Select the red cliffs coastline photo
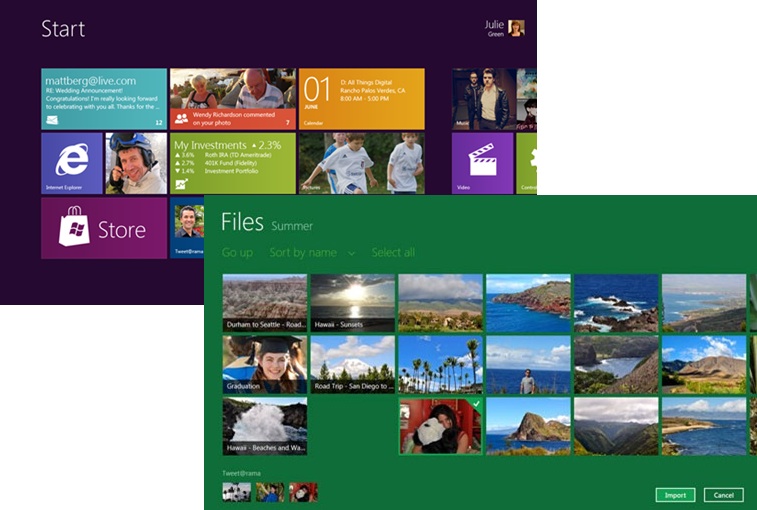757x510 pixels. pos(528,303)
